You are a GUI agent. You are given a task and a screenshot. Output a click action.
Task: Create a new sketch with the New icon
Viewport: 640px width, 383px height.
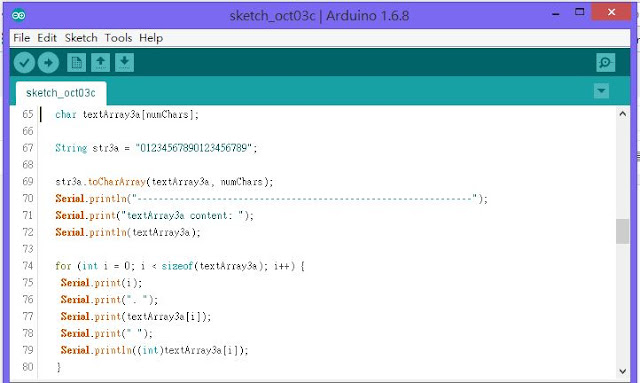pyautogui.click(x=76, y=63)
